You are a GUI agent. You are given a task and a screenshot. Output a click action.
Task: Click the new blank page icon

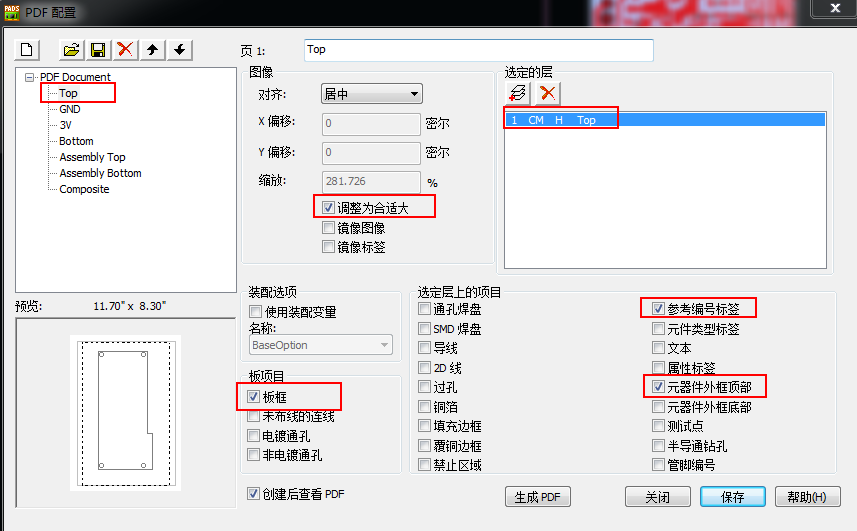click(x=27, y=50)
